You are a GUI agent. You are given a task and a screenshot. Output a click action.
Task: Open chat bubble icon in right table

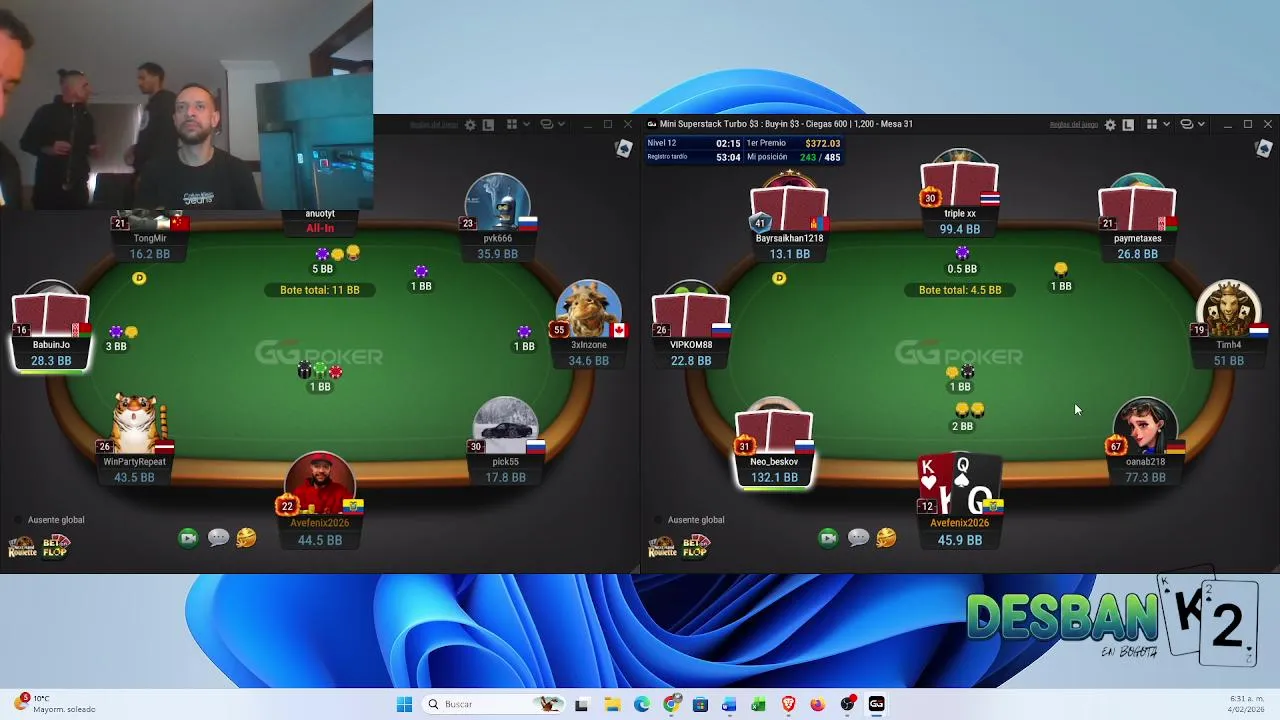[858, 538]
